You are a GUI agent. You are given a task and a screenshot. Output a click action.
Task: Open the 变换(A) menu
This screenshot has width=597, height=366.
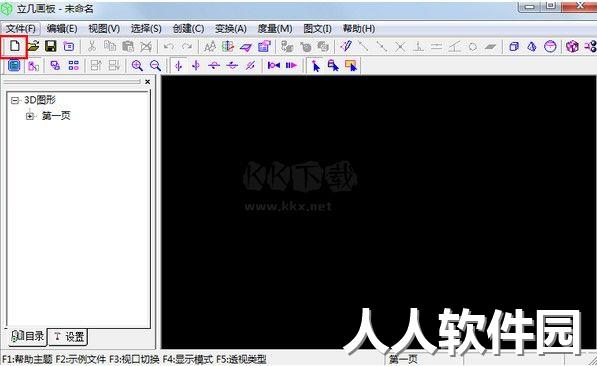[230, 29]
